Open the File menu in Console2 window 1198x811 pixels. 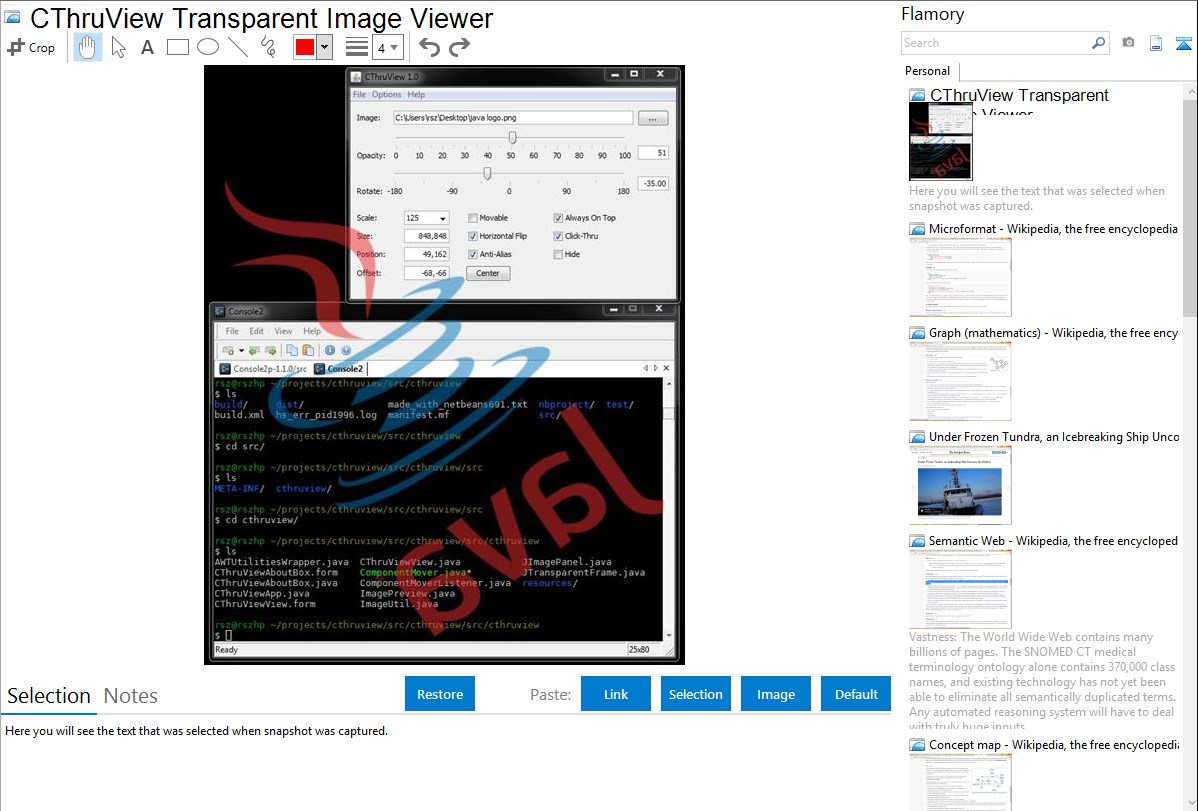coord(232,331)
